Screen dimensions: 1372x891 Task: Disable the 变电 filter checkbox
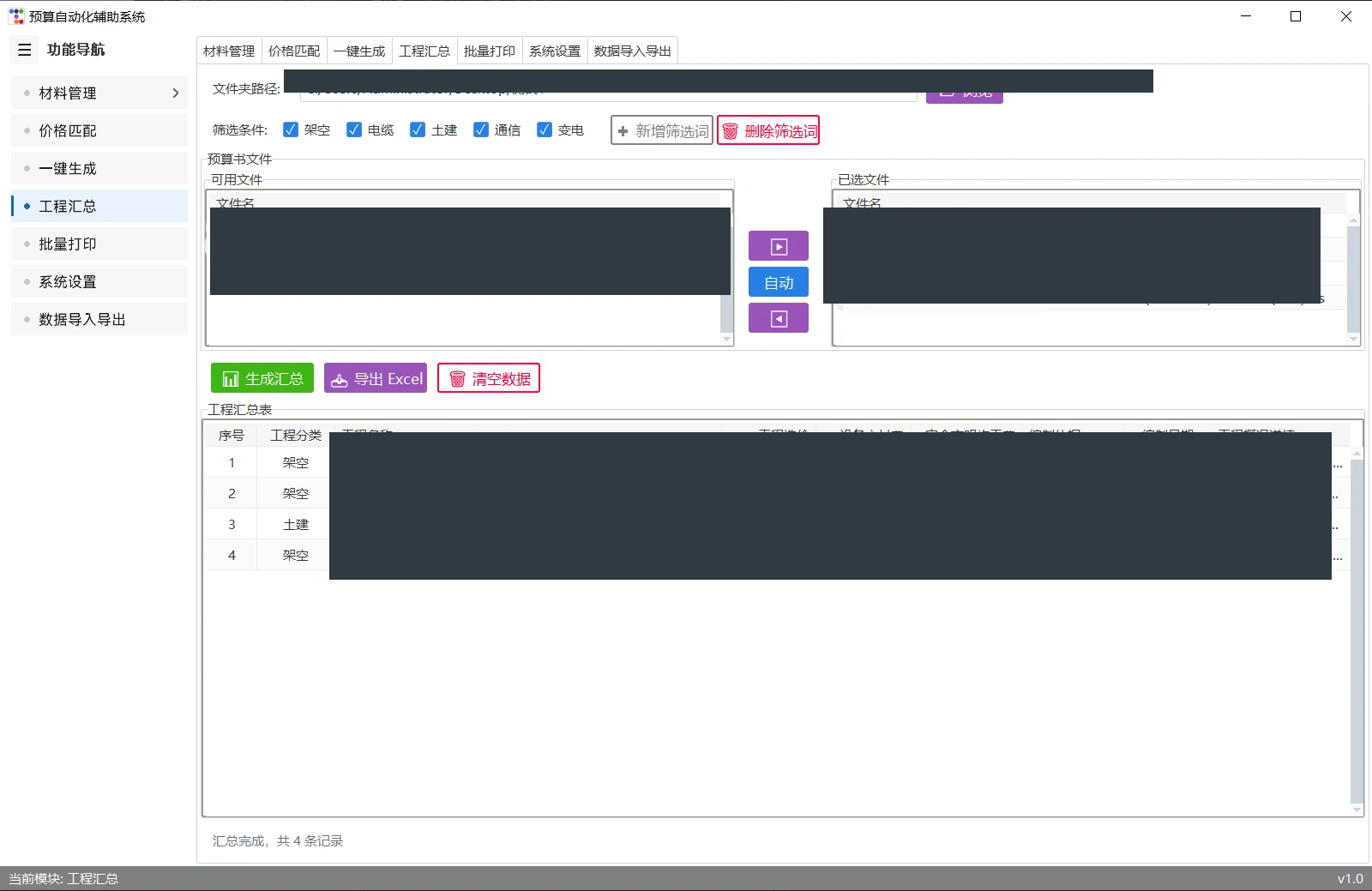[x=545, y=129]
